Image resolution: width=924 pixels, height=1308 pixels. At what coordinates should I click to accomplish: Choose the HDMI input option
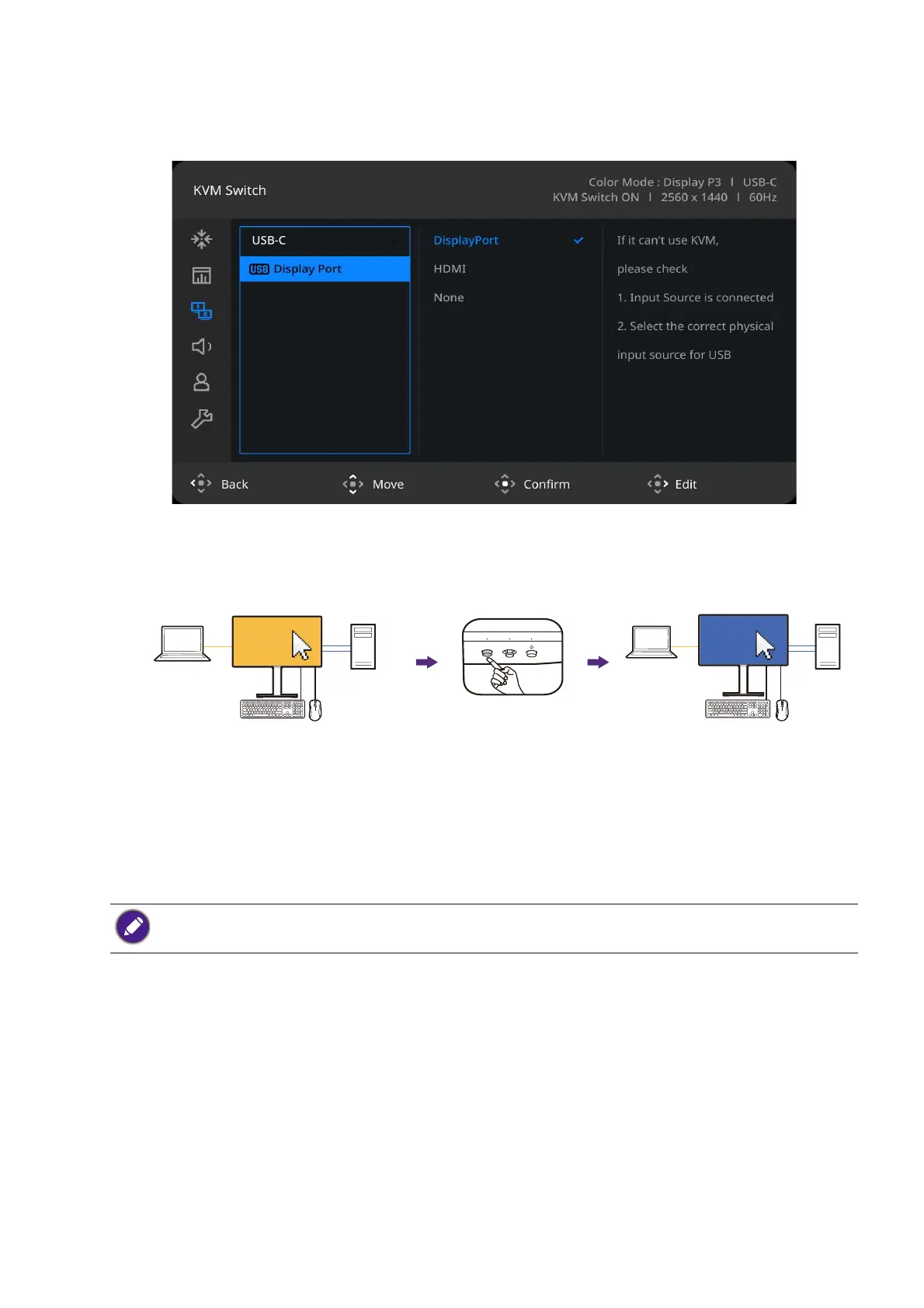[450, 269]
